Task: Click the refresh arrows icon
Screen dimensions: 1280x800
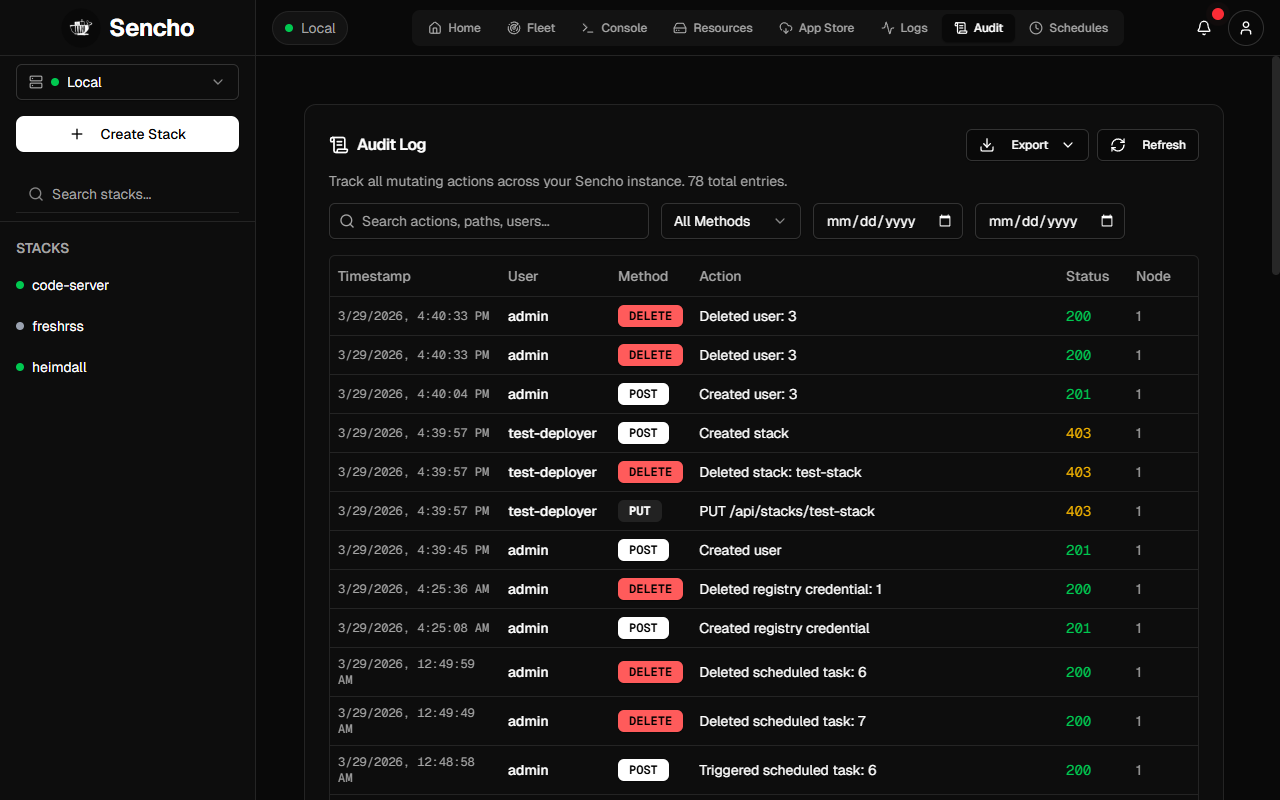Action: pos(1118,145)
